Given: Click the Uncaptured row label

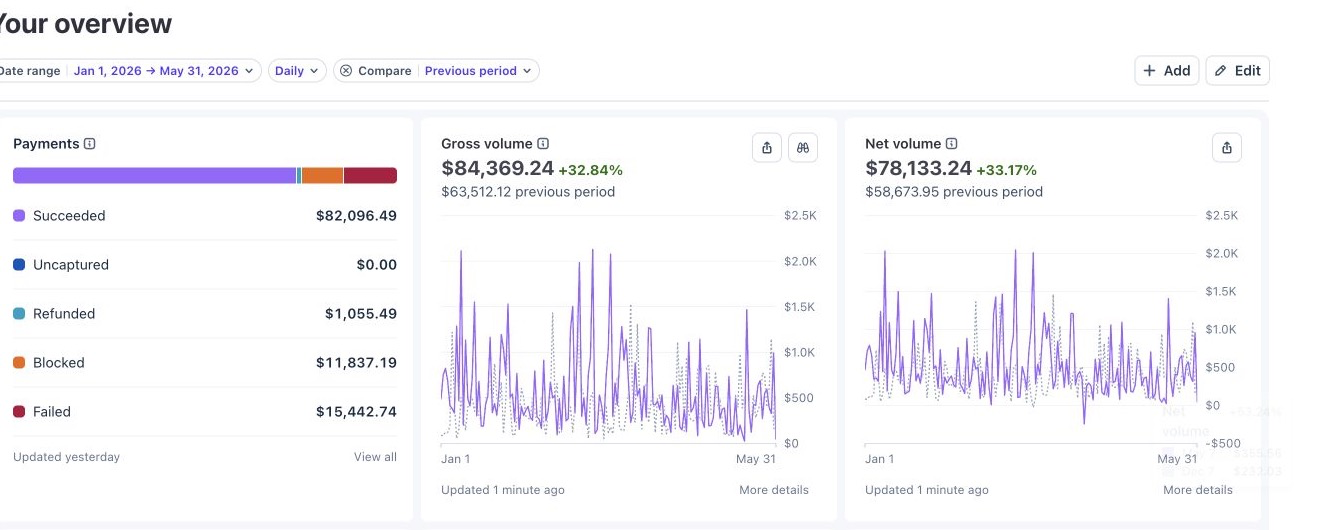Looking at the screenshot, I should [71, 265].
